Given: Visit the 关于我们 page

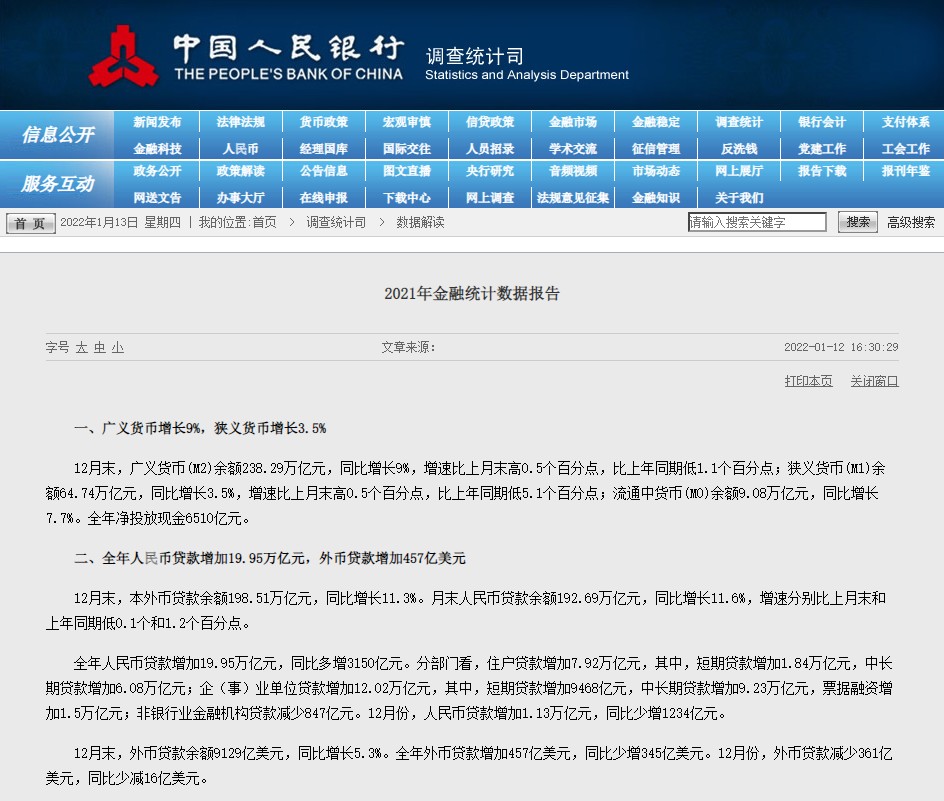Looking at the screenshot, I should click(739, 197).
